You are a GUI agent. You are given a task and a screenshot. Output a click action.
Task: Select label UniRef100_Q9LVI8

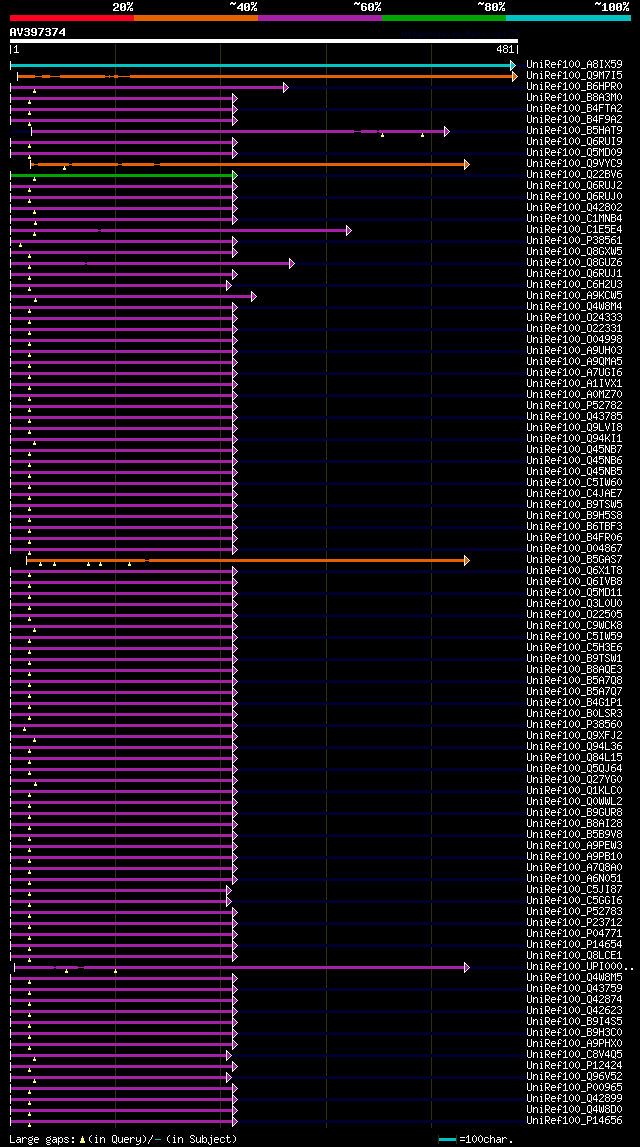click(x=574, y=427)
